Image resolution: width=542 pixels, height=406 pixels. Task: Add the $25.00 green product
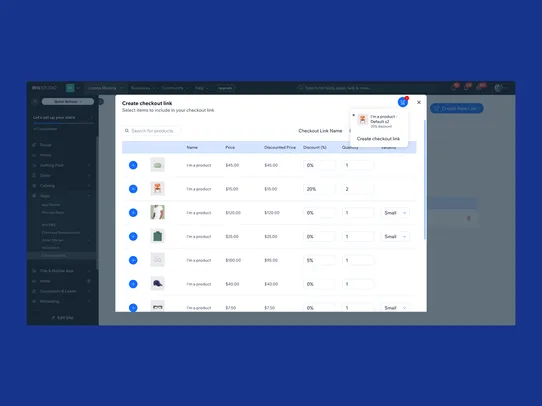pos(133,236)
